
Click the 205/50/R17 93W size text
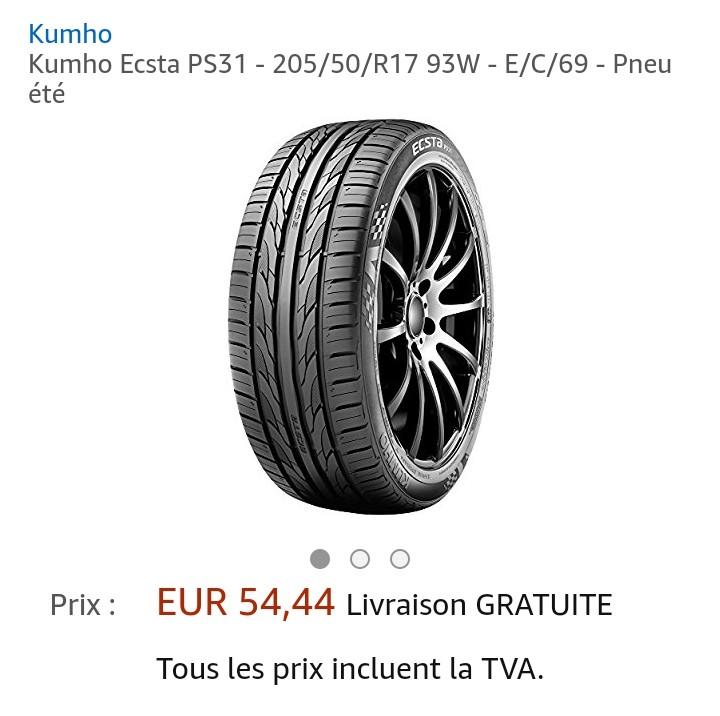pyautogui.click(x=376, y=64)
